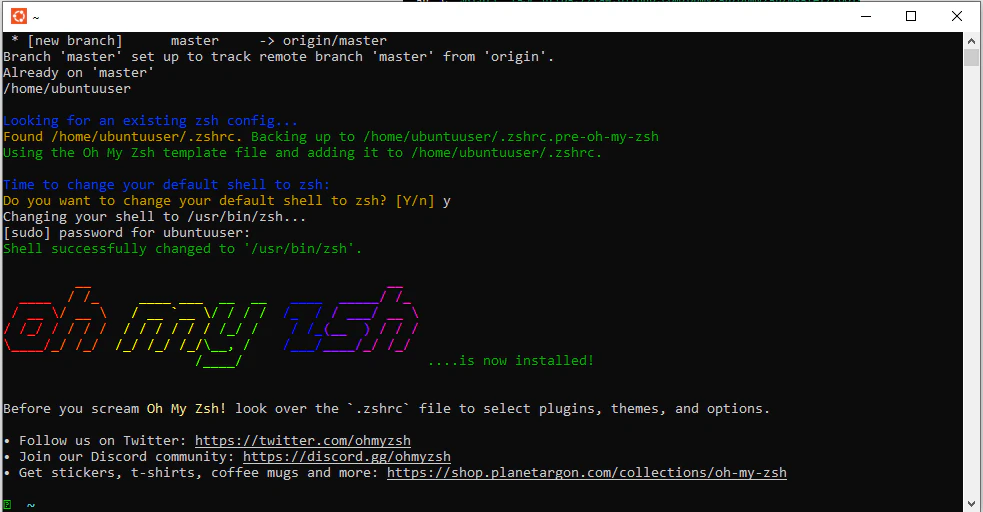Click the "....is now installed!" message
Image resolution: width=983 pixels, height=512 pixels.
pyautogui.click(x=510, y=361)
